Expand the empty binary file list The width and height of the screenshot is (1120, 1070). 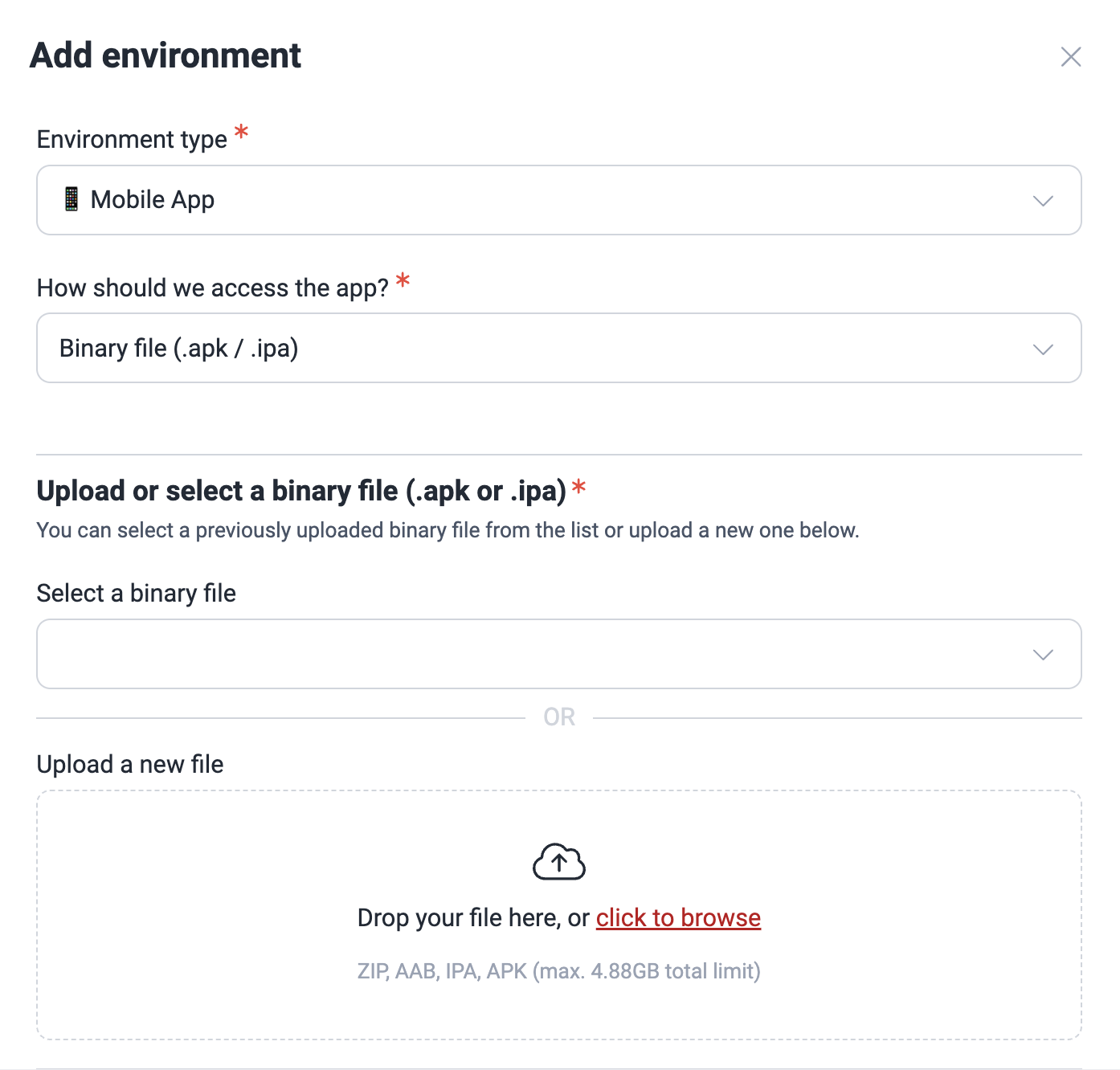1042,654
